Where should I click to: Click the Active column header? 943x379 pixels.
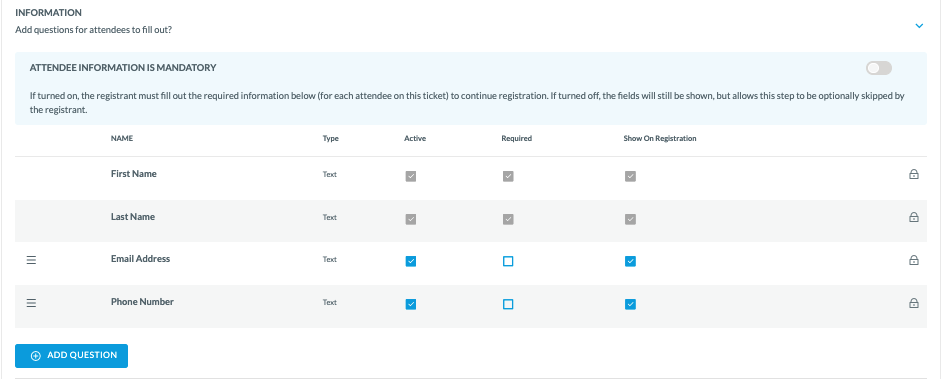coord(415,138)
